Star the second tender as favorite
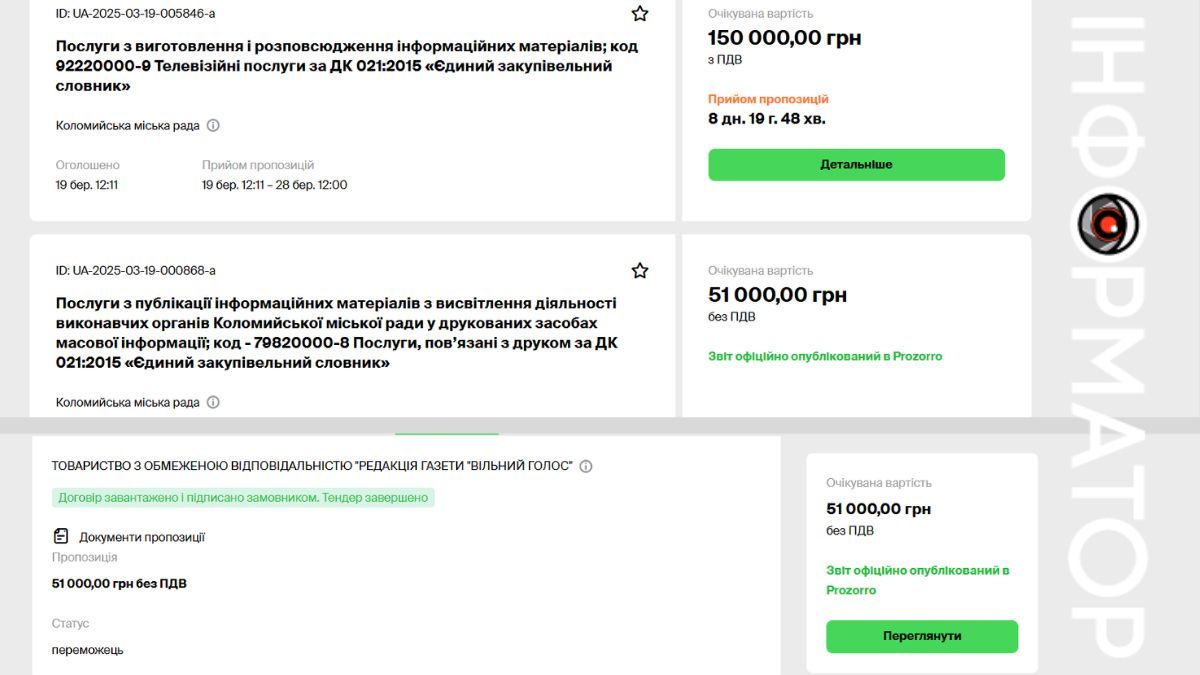Image resolution: width=1200 pixels, height=675 pixels. (639, 270)
